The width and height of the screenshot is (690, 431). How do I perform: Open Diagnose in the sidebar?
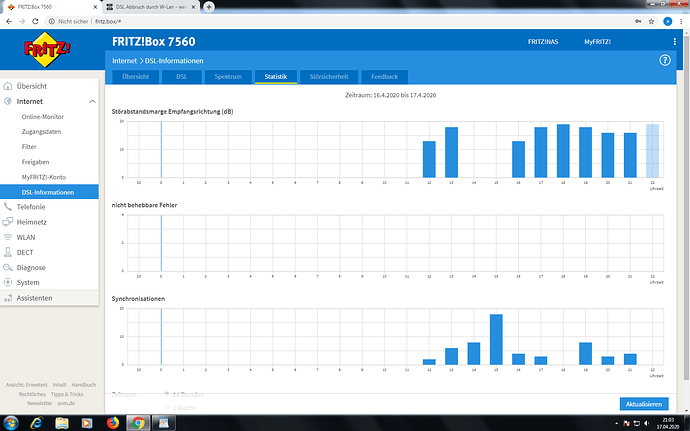tap(31, 268)
